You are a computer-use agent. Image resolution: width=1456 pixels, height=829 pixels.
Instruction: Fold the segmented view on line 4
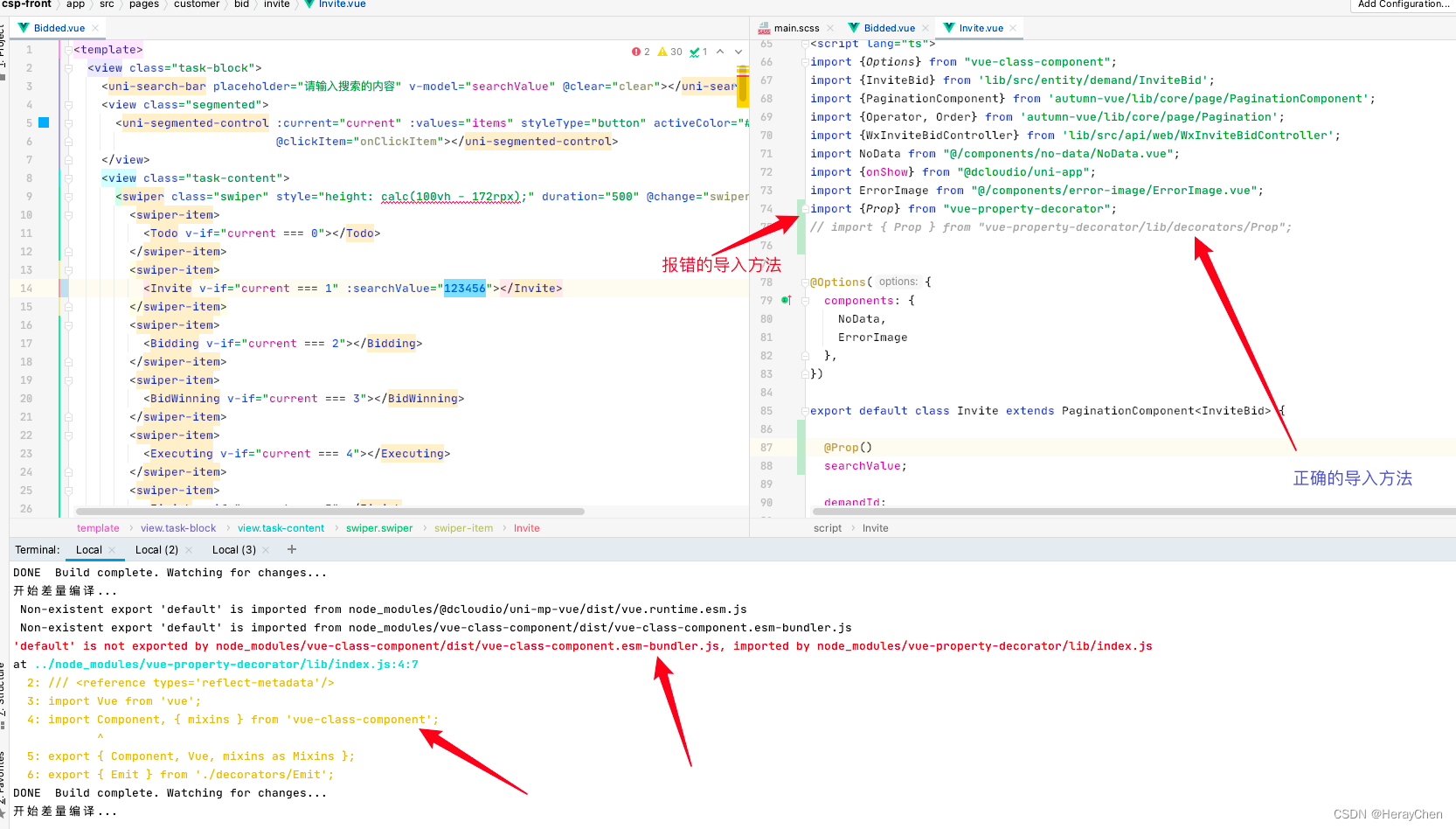point(67,105)
